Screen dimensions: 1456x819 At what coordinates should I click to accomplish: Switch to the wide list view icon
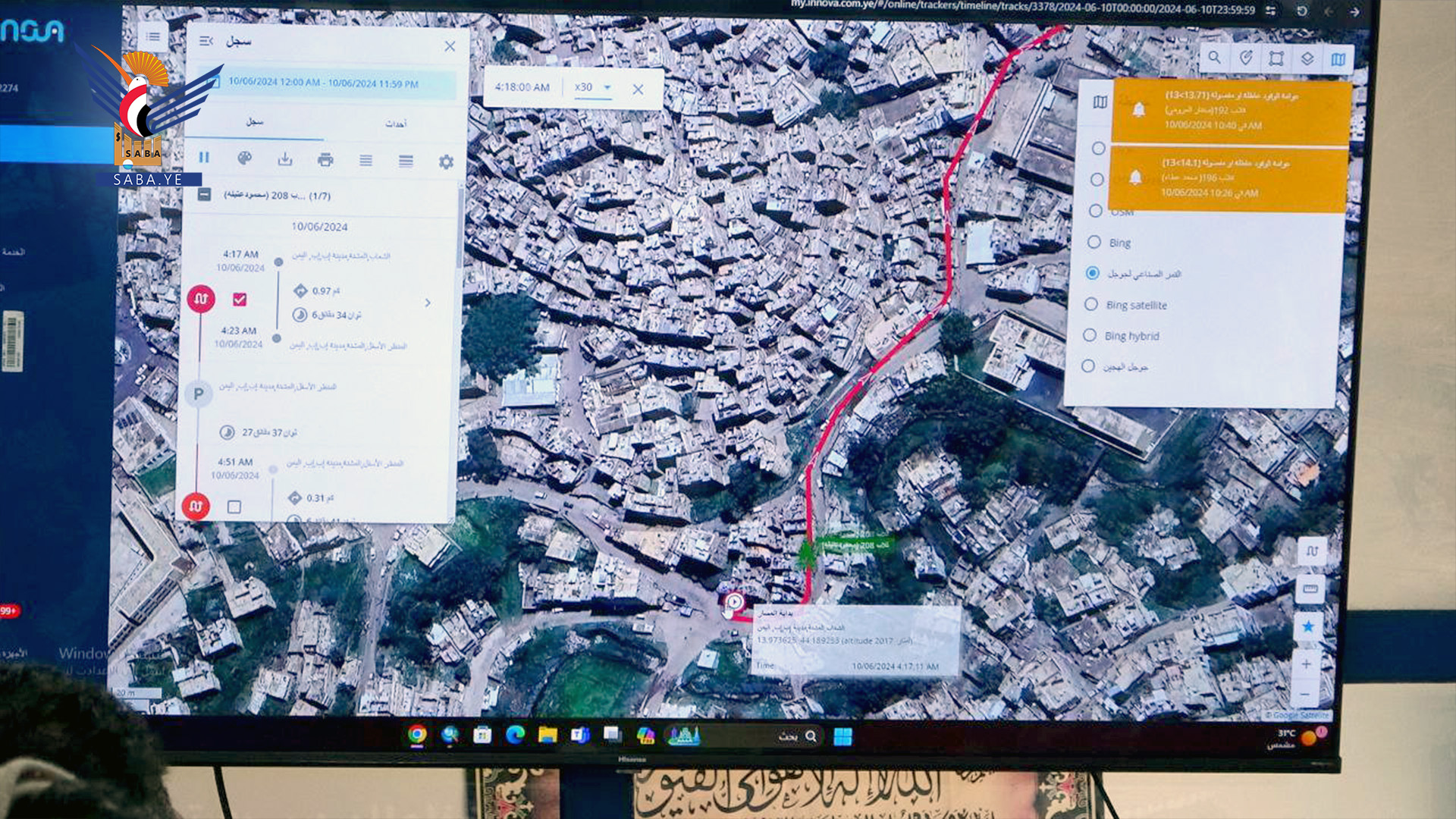406,161
